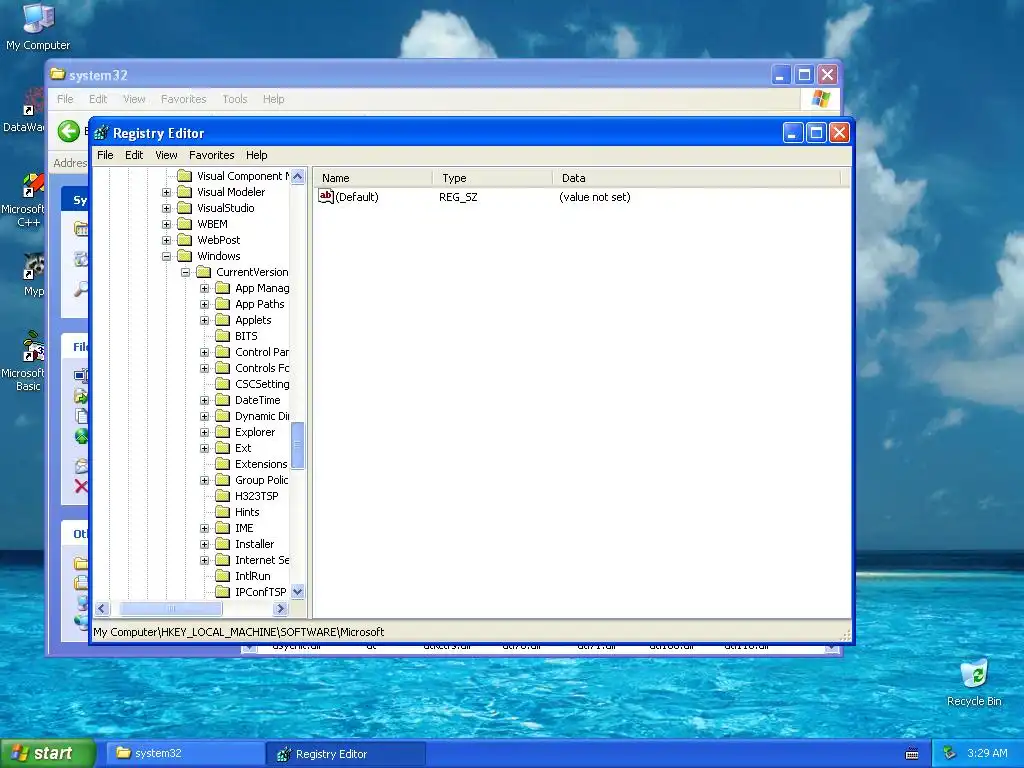The height and width of the screenshot is (768, 1024).
Task: Collapse the CurrentVersion key
Action: 185,272
